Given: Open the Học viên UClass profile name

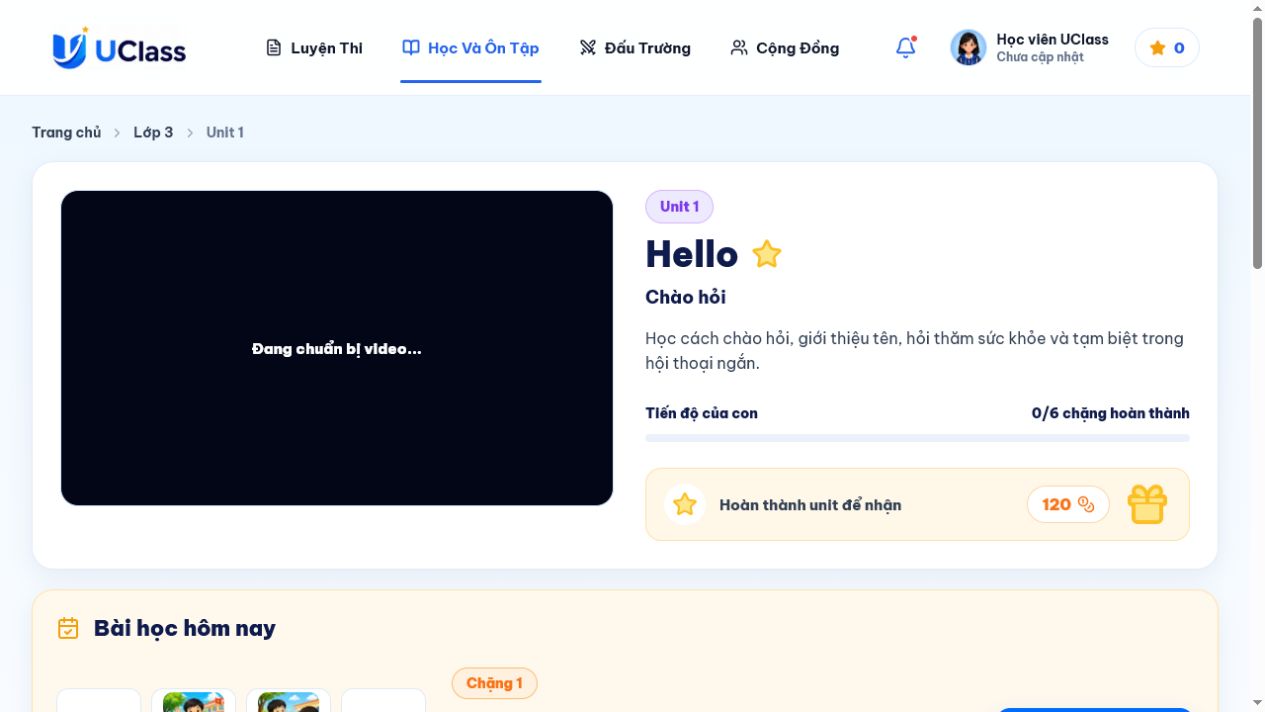Looking at the screenshot, I should pos(1052,39).
